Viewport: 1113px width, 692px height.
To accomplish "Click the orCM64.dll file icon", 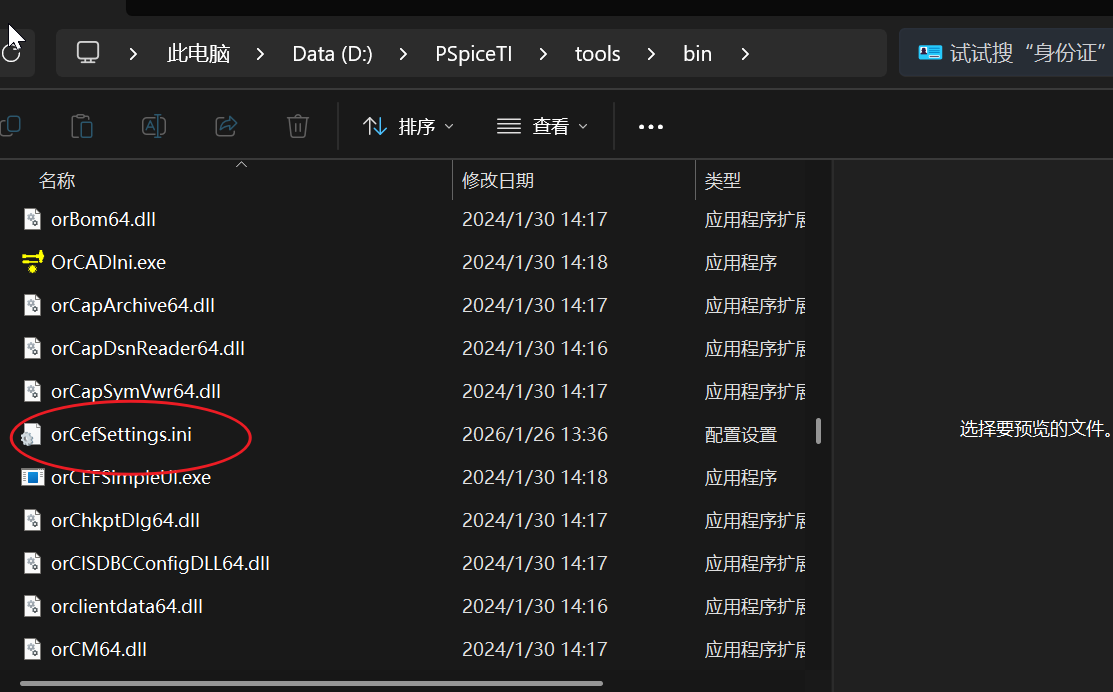I will point(33,649).
